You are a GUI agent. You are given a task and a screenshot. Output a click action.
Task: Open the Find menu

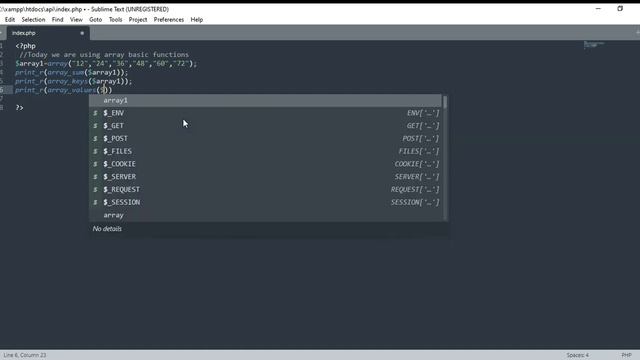click(58, 20)
